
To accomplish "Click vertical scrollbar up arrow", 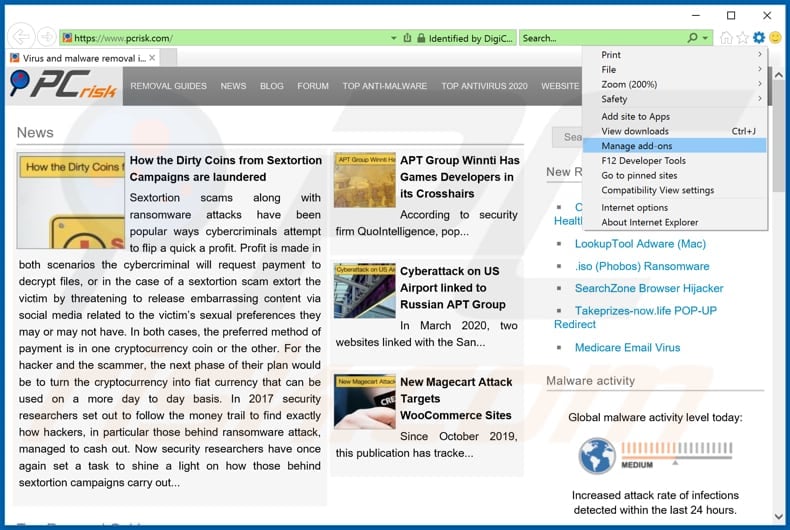I will 778,75.
